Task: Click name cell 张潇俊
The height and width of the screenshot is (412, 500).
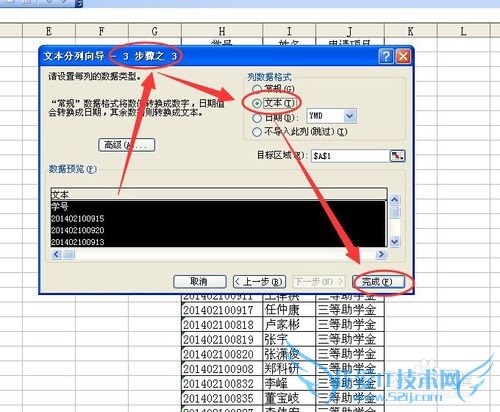Action: [289, 354]
